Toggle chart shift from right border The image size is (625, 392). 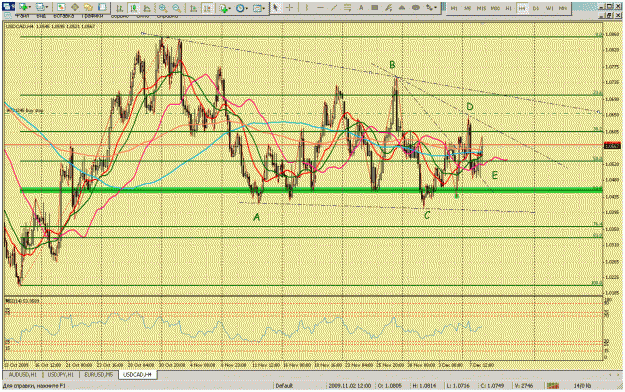[x=207, y=8]
